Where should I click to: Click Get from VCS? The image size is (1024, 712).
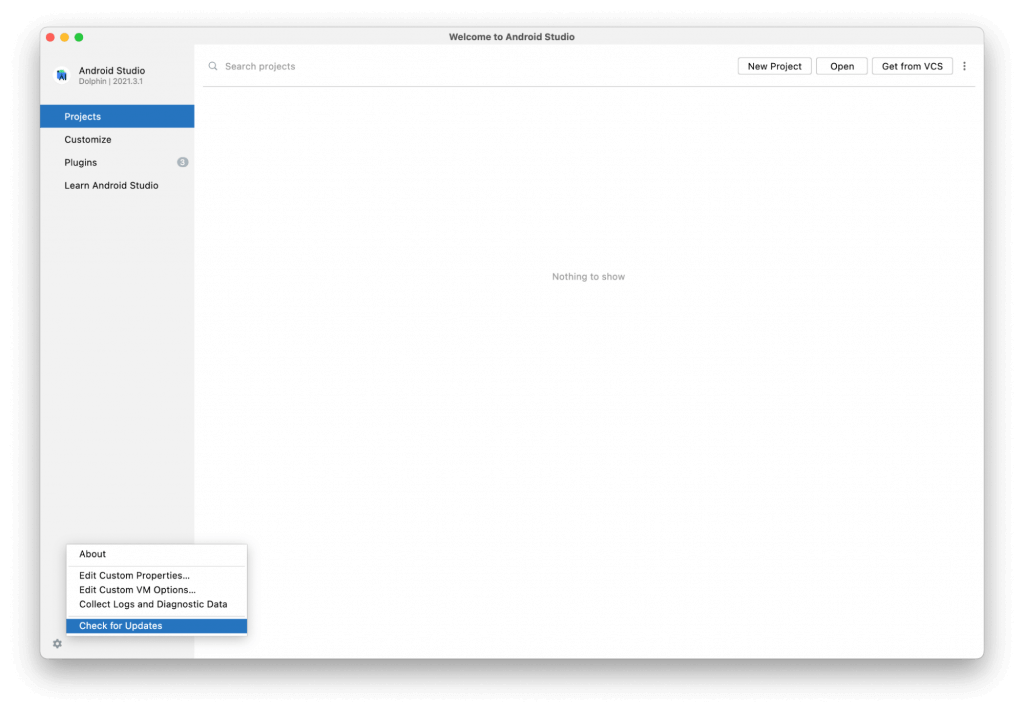pos(912,66)
